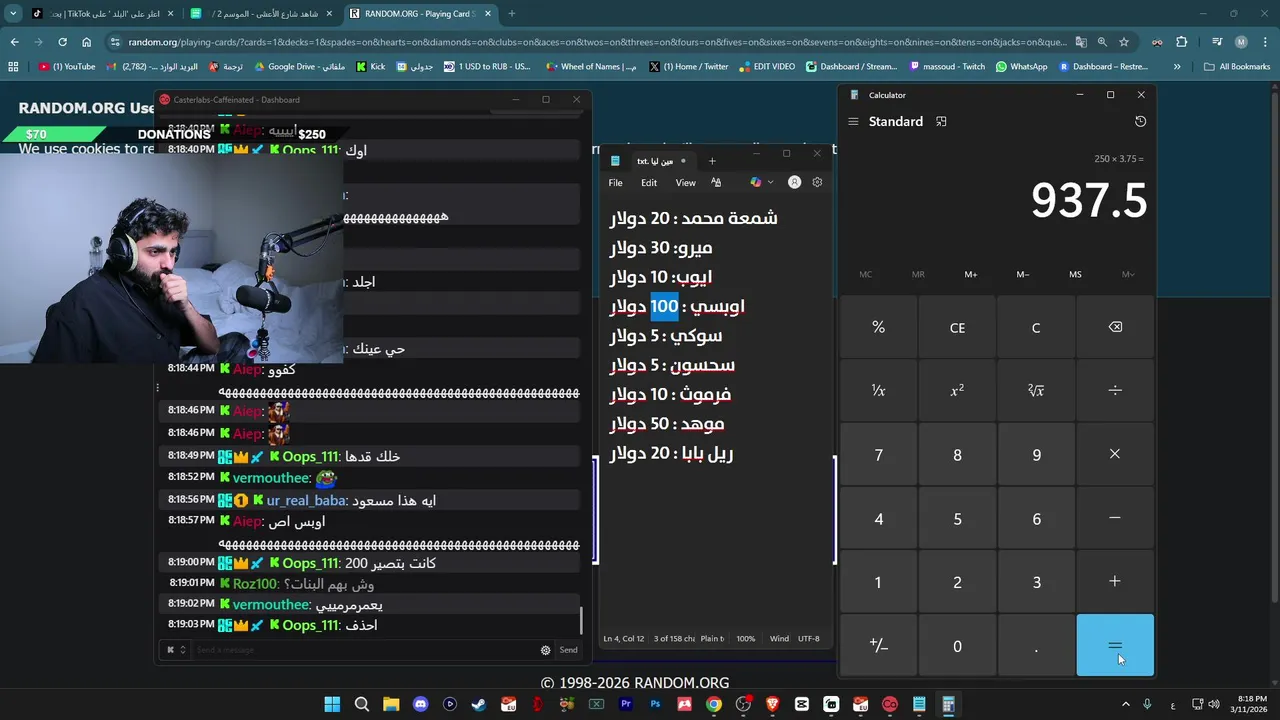
Task: Click the plus/minus sign key
Action: (x=878, y=646)
